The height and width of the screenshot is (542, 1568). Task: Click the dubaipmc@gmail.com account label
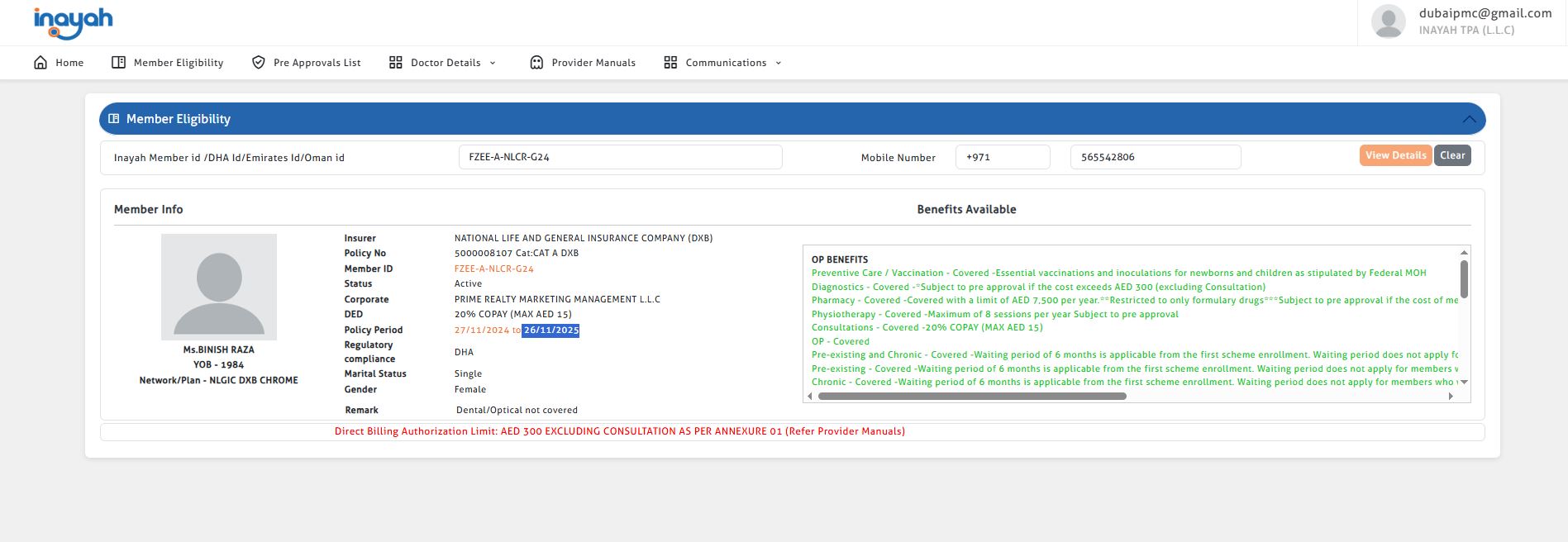tap(1485, 13)
